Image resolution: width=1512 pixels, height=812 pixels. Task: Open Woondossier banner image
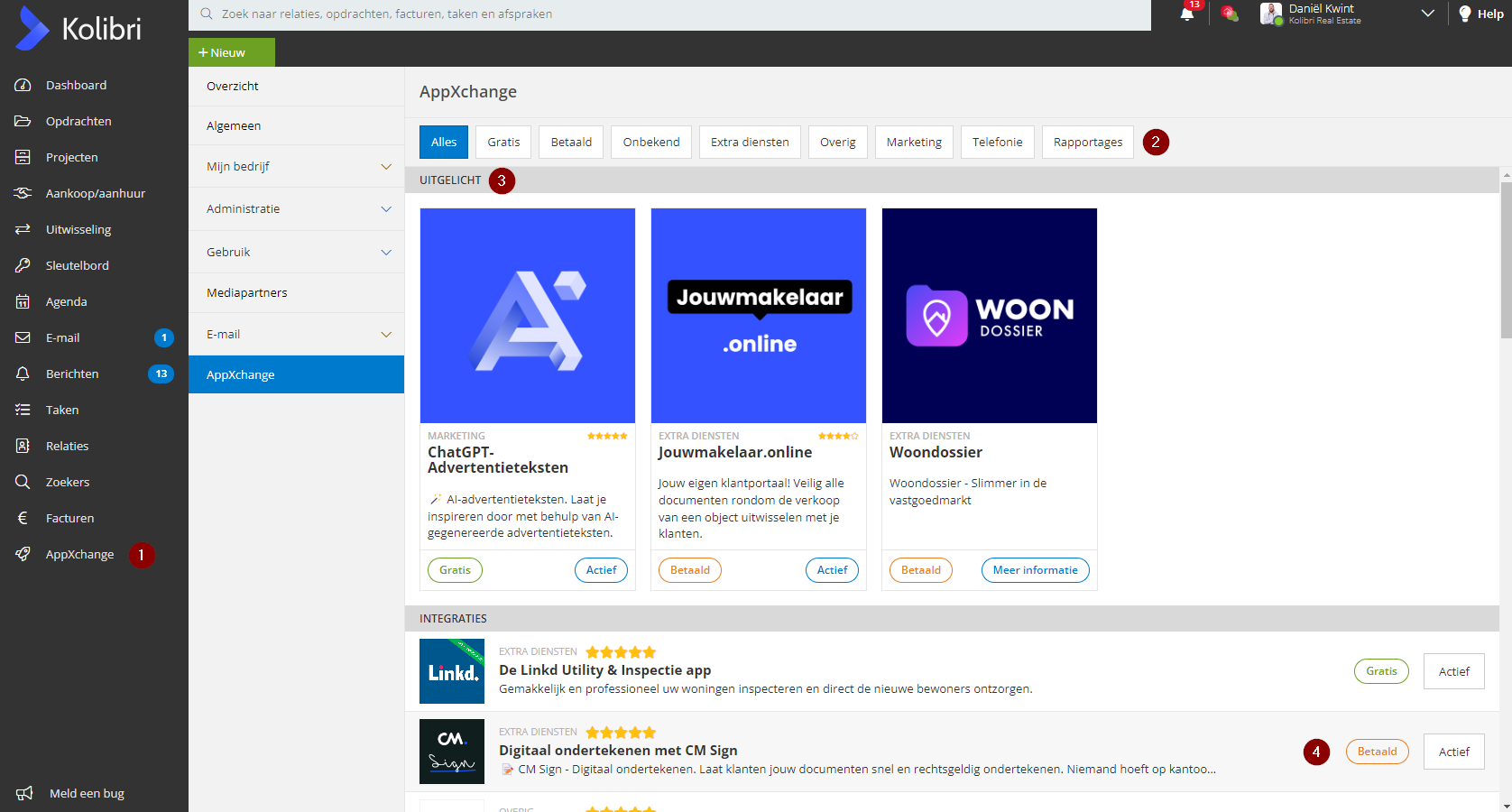(990, 316)
